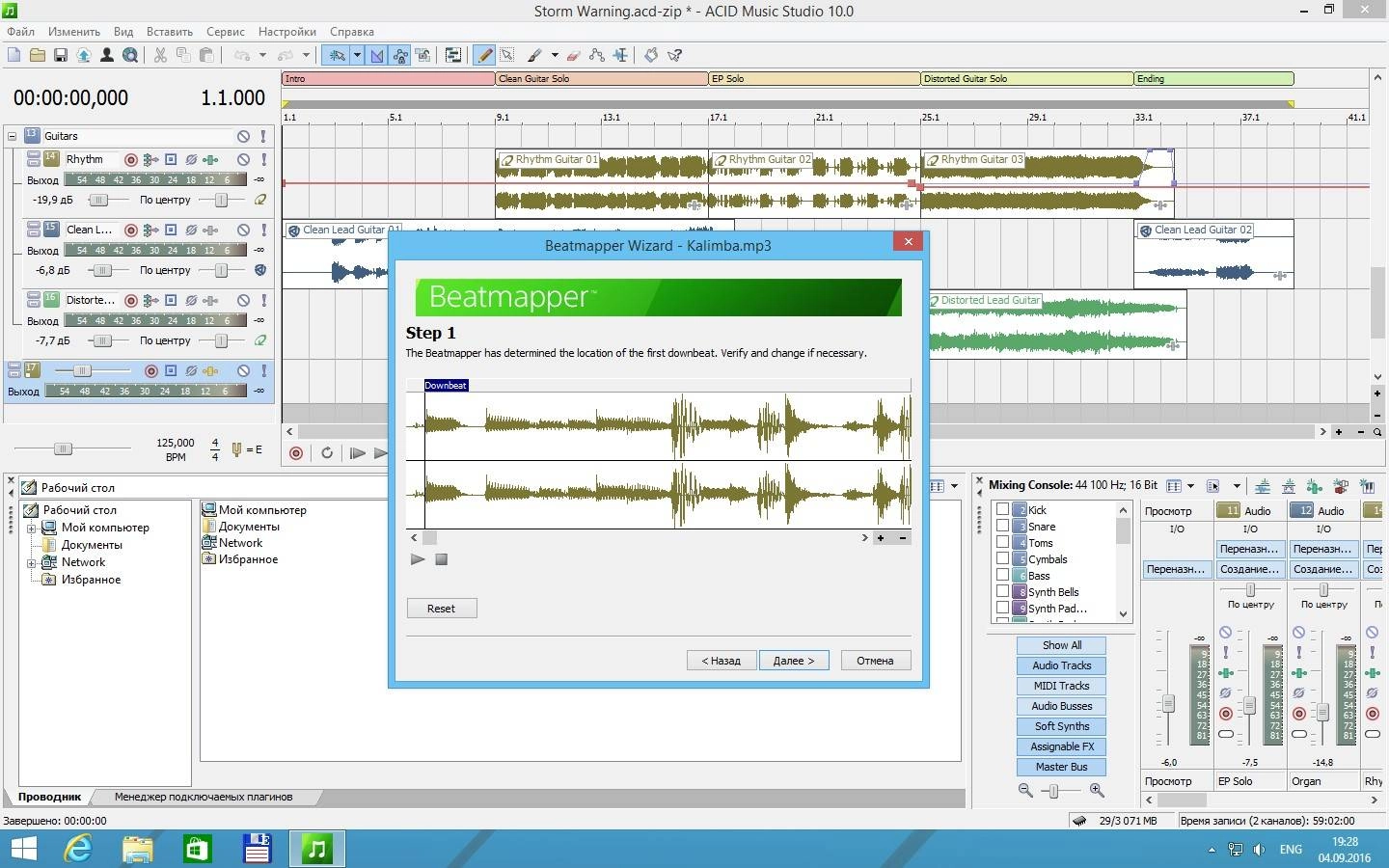1389x868 pixels.
Task: Play the Beatmapper preview
Action: (418, 559)
